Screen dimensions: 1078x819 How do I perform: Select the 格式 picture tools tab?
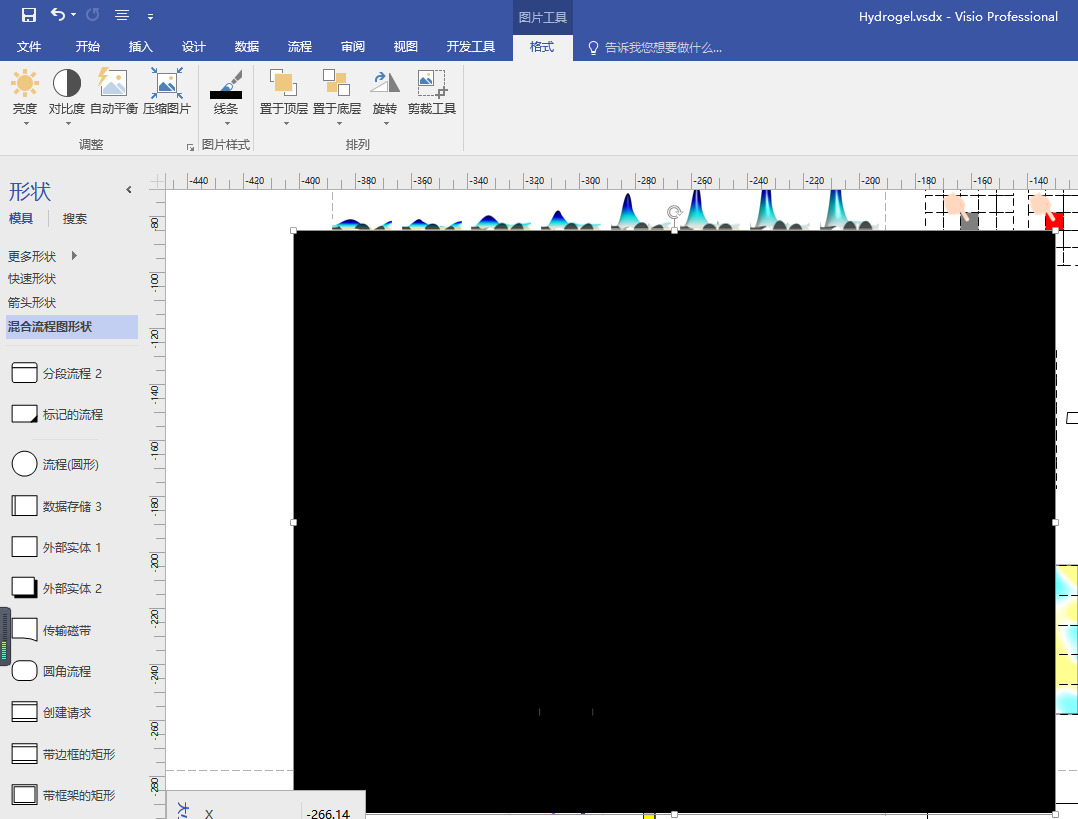pyautogui.click(x=542, y=47)
